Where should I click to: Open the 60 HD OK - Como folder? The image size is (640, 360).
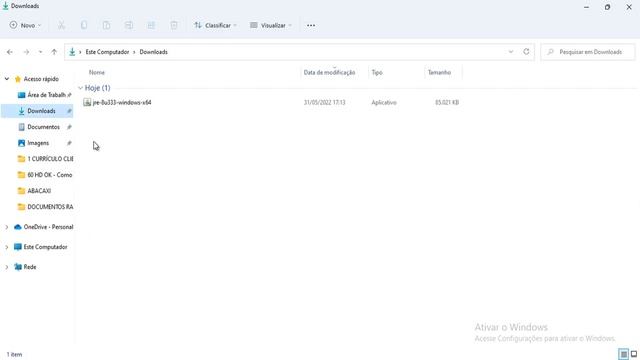tap(49, 175)
